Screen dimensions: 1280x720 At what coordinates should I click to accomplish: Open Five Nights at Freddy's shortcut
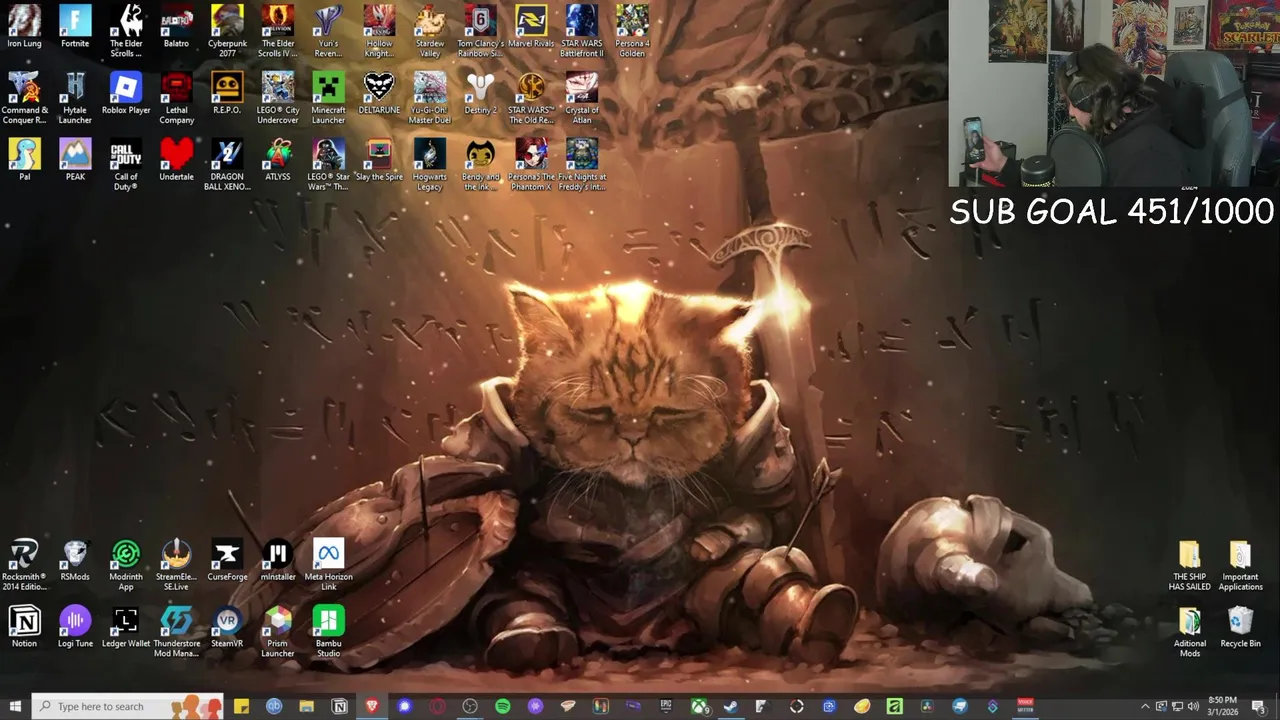click(582, 165)
